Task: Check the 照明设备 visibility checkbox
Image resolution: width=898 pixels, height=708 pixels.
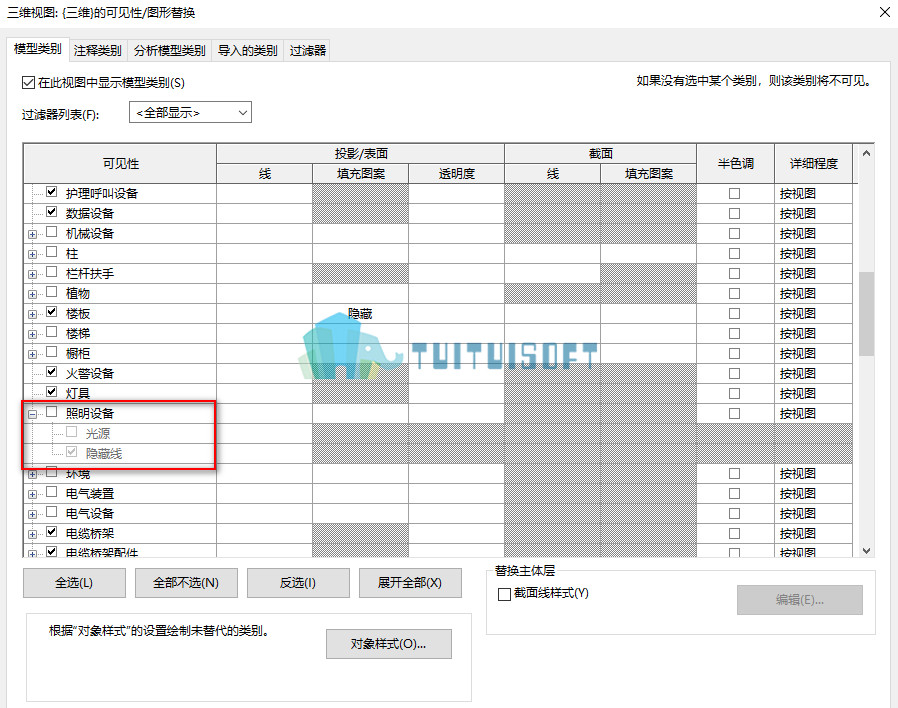Action: pyautogui.click(x=52, y=412)
